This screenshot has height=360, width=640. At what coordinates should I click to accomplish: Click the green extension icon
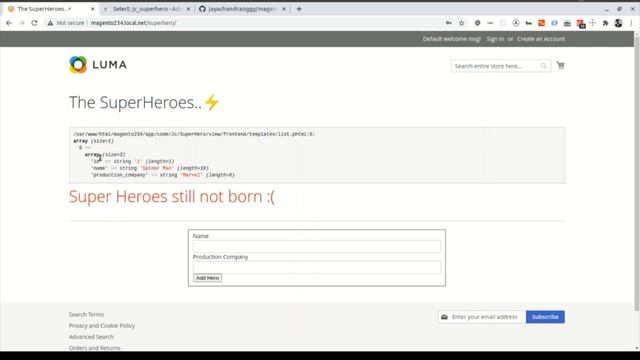coord(529,23)
